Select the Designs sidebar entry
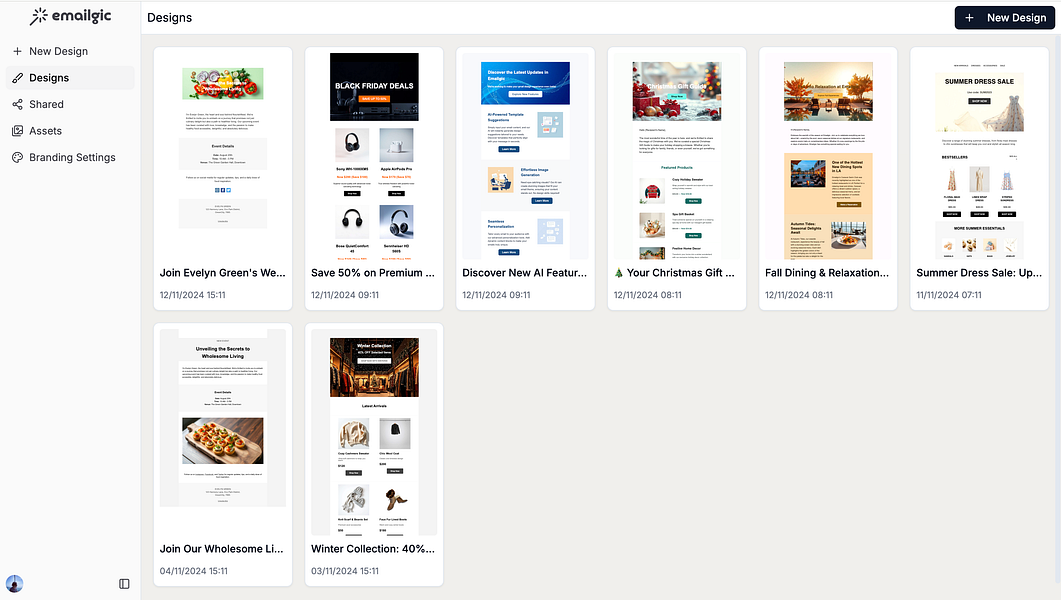This screenshot has height=600, width=1061. [48, 77]
